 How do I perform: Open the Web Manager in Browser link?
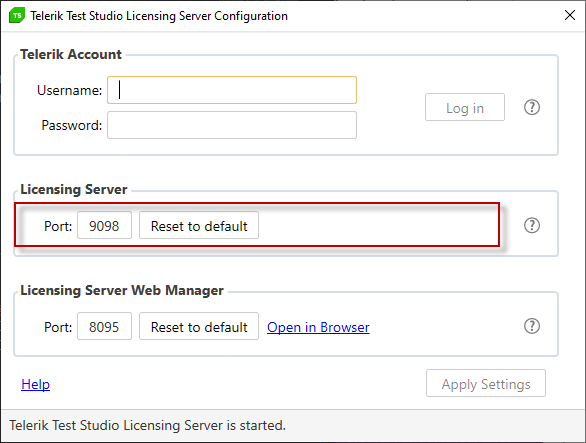(318, 327)
